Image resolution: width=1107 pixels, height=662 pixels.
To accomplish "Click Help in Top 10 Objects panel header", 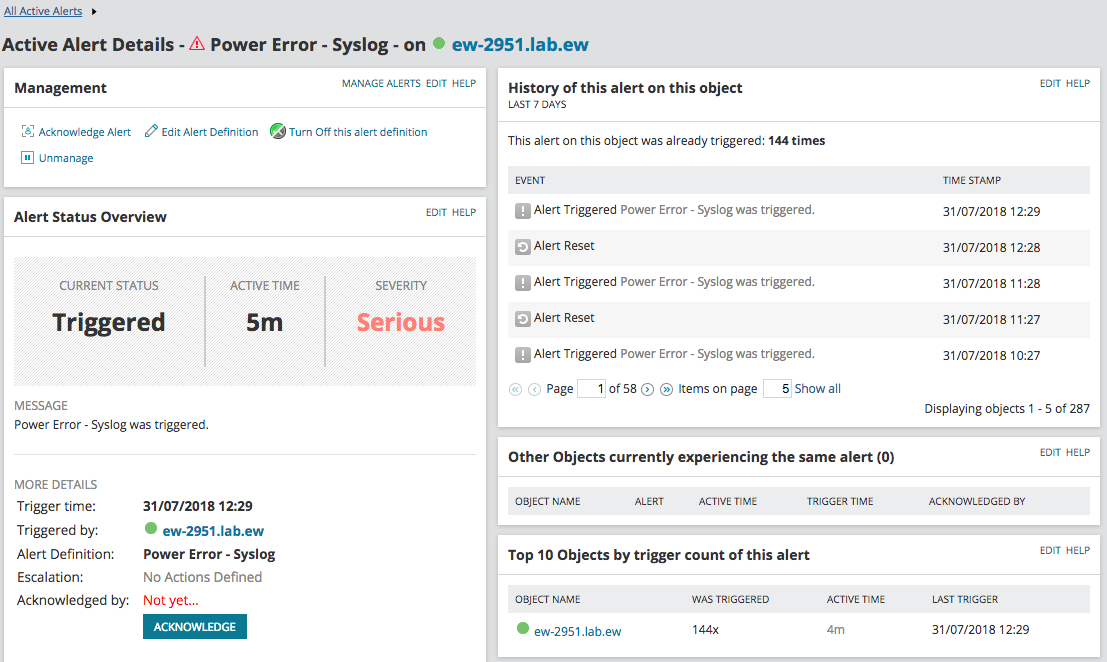I will [x=1078, y=550].
